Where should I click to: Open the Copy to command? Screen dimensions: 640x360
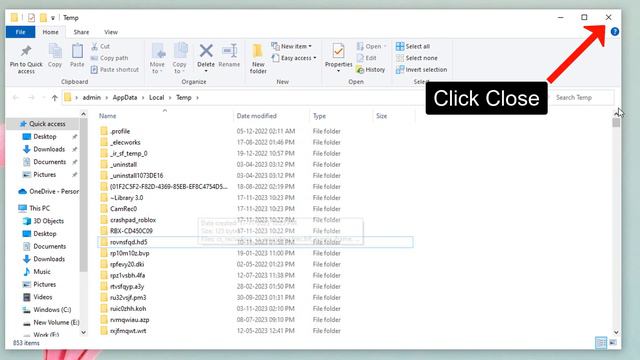point(180,58)
